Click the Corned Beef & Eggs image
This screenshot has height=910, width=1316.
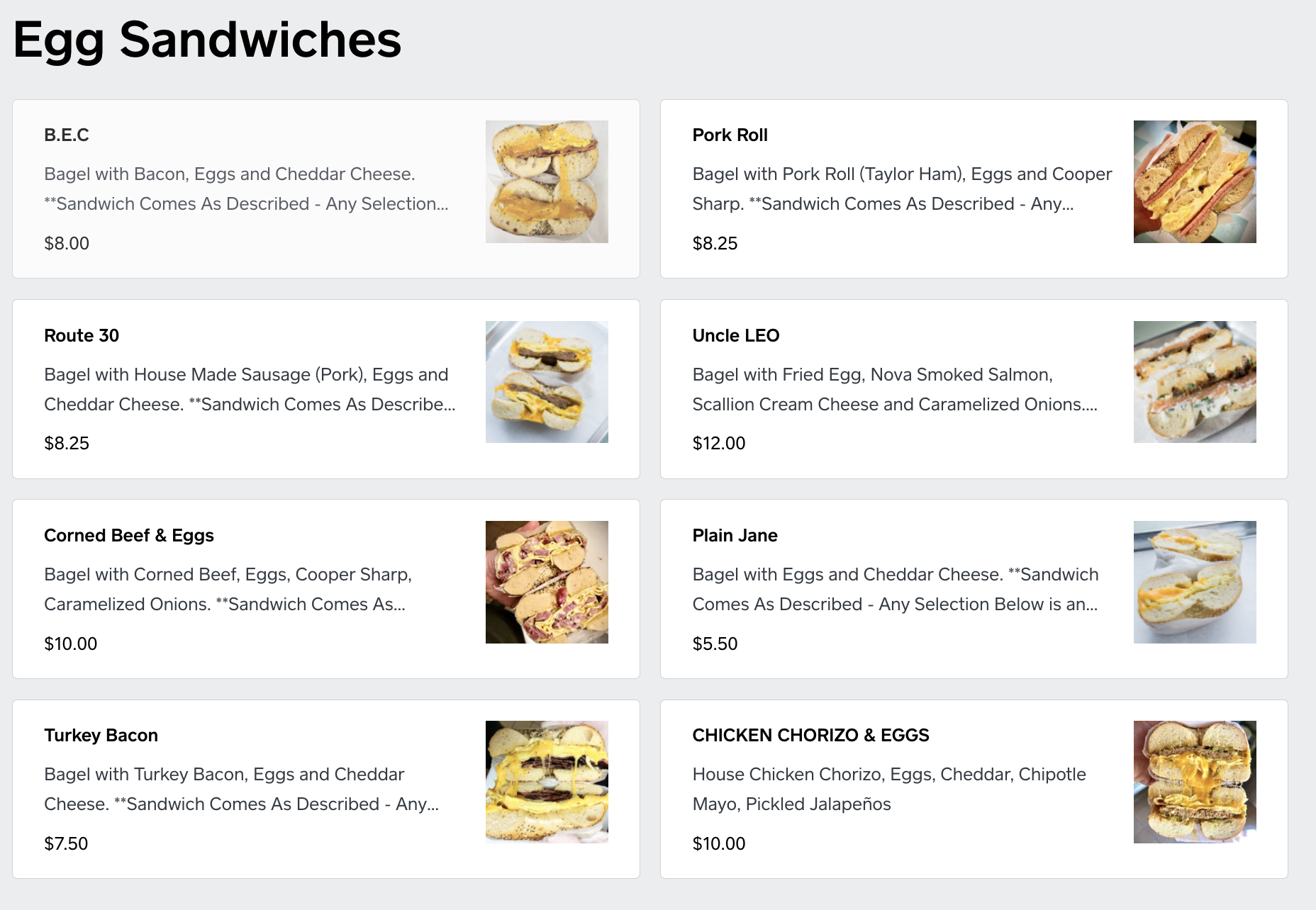coord(547,582)
